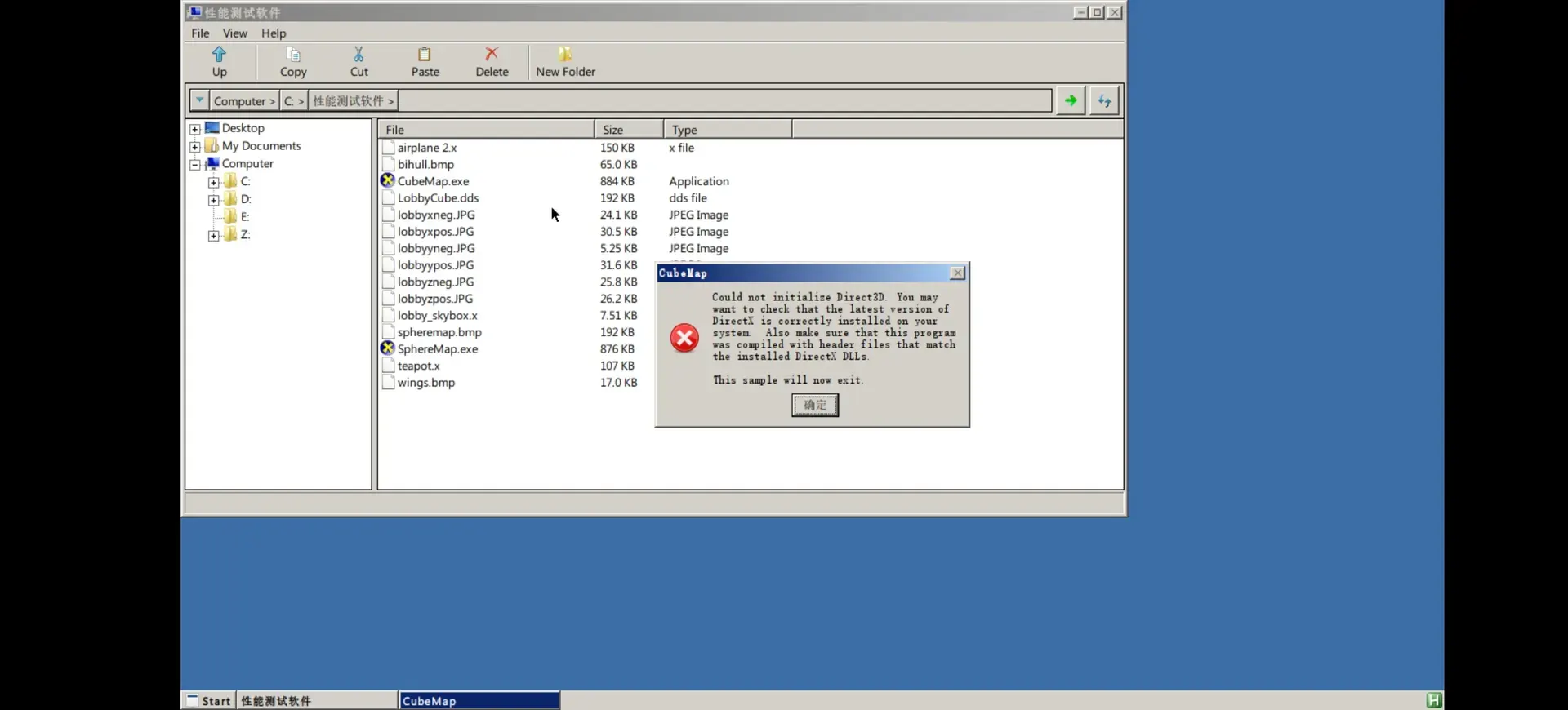Image resolution: width=1568 pixels, height=710 pixels.
Task: Expand the C: drive node
Action: click(x=213, y=182)
